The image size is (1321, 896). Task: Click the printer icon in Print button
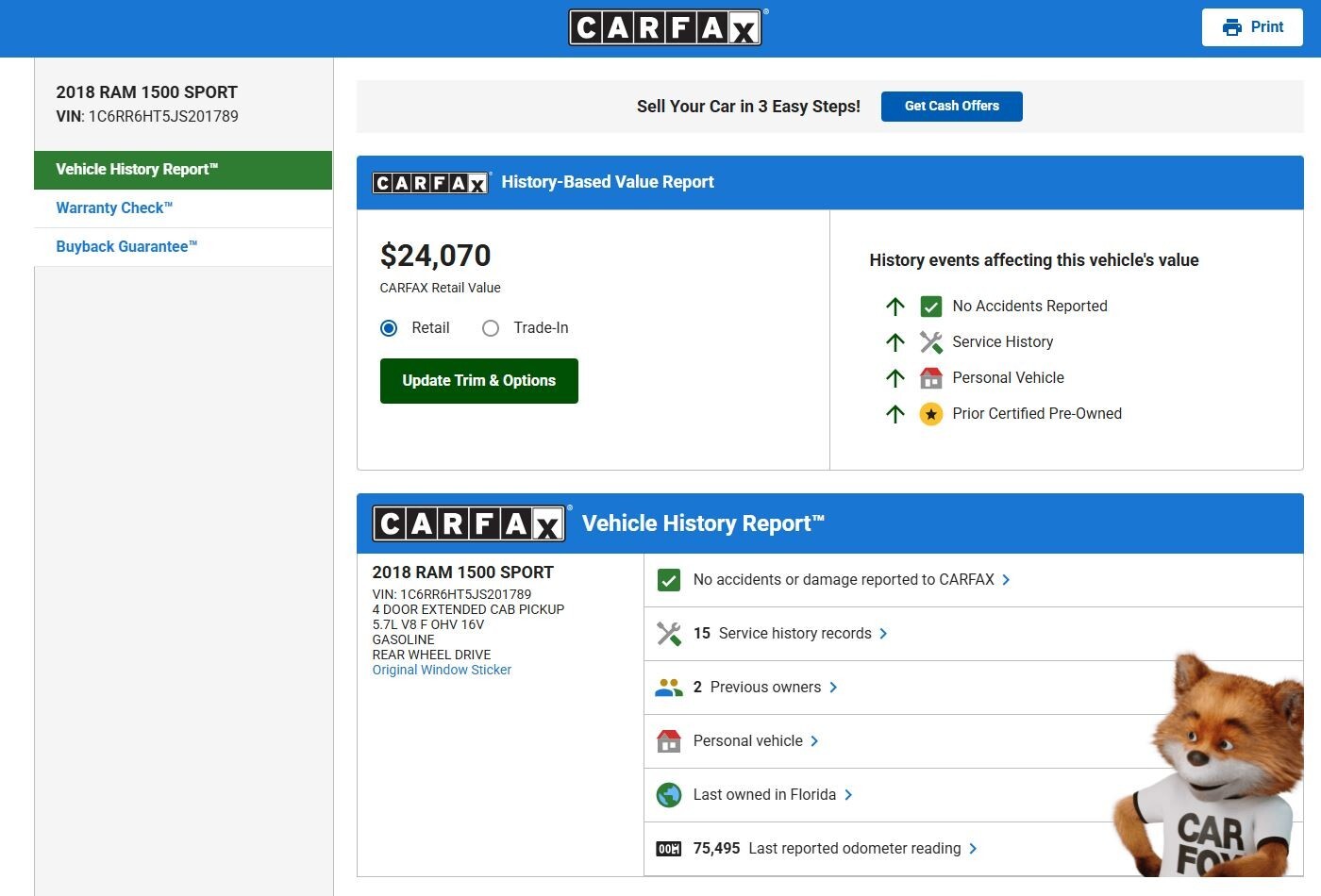tap(1232, 27)
